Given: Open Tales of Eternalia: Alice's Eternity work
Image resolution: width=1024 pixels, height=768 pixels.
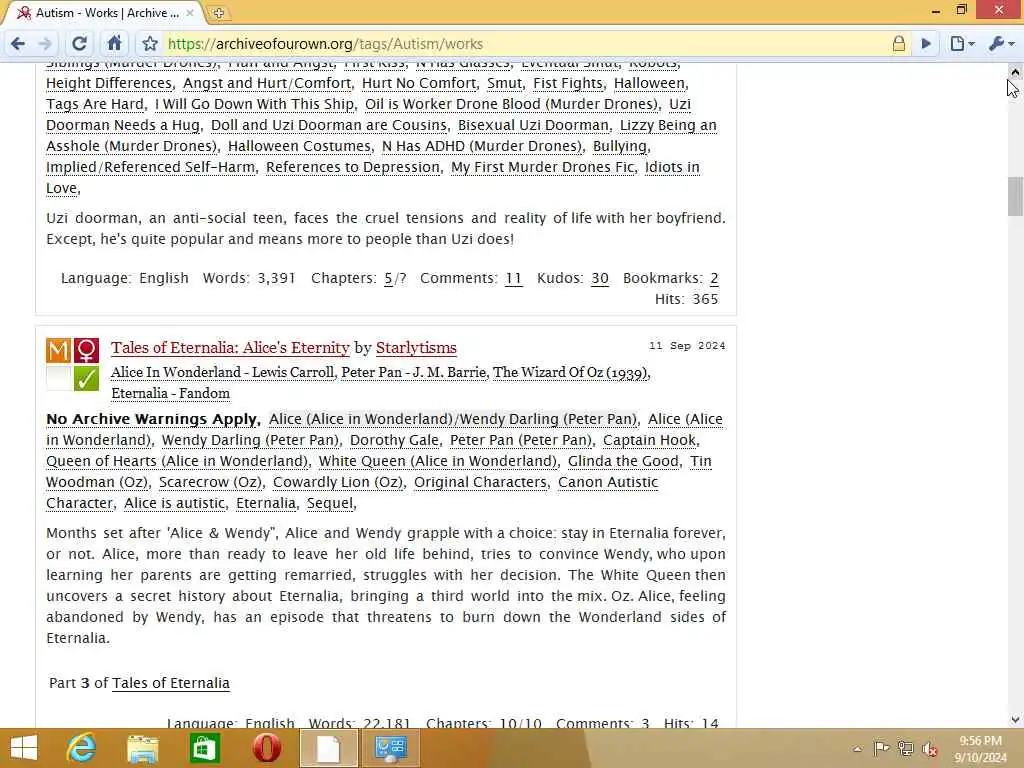Looking at the screenshot, I should coord(230,347).
